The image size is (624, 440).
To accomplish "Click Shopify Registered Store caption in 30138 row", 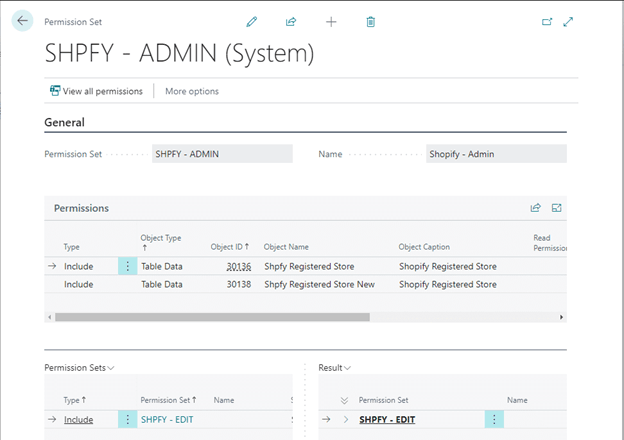I will point(448,284).
